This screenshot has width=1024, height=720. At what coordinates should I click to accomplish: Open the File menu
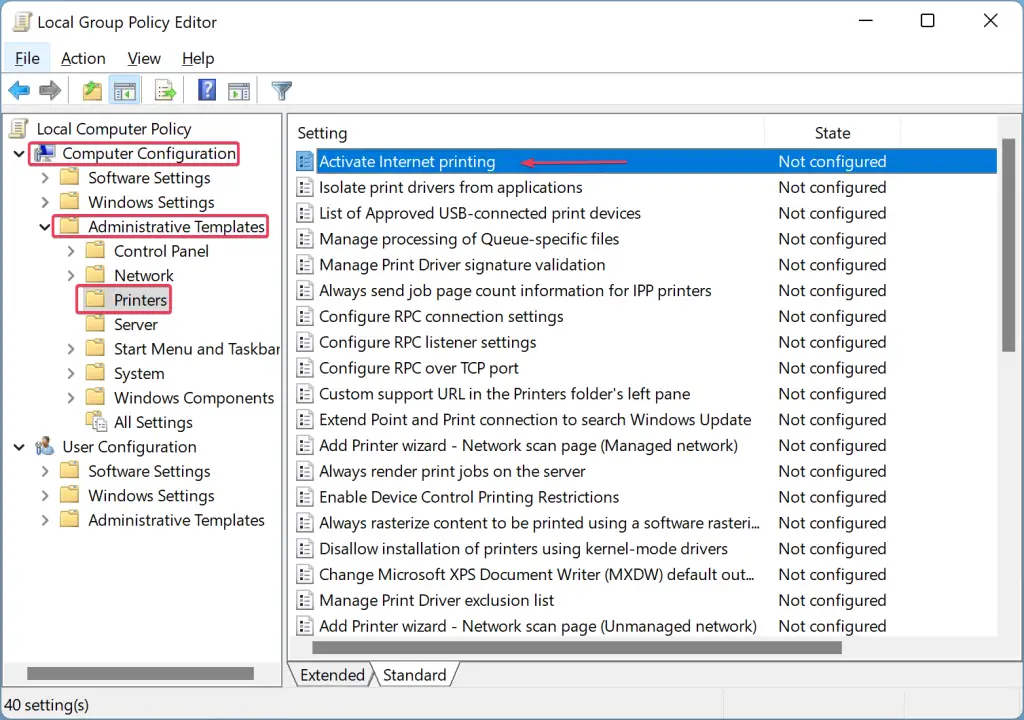27,58
